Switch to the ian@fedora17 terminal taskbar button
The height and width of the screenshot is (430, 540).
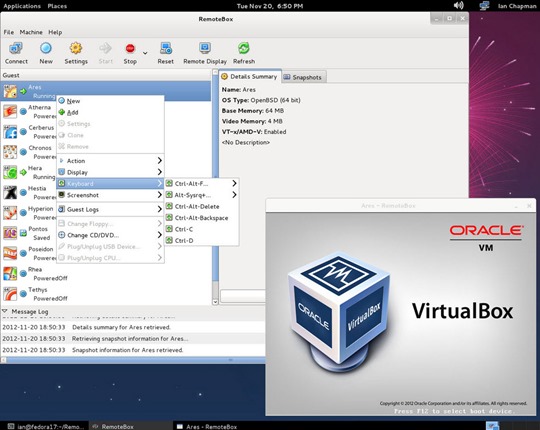coord(46,426)
